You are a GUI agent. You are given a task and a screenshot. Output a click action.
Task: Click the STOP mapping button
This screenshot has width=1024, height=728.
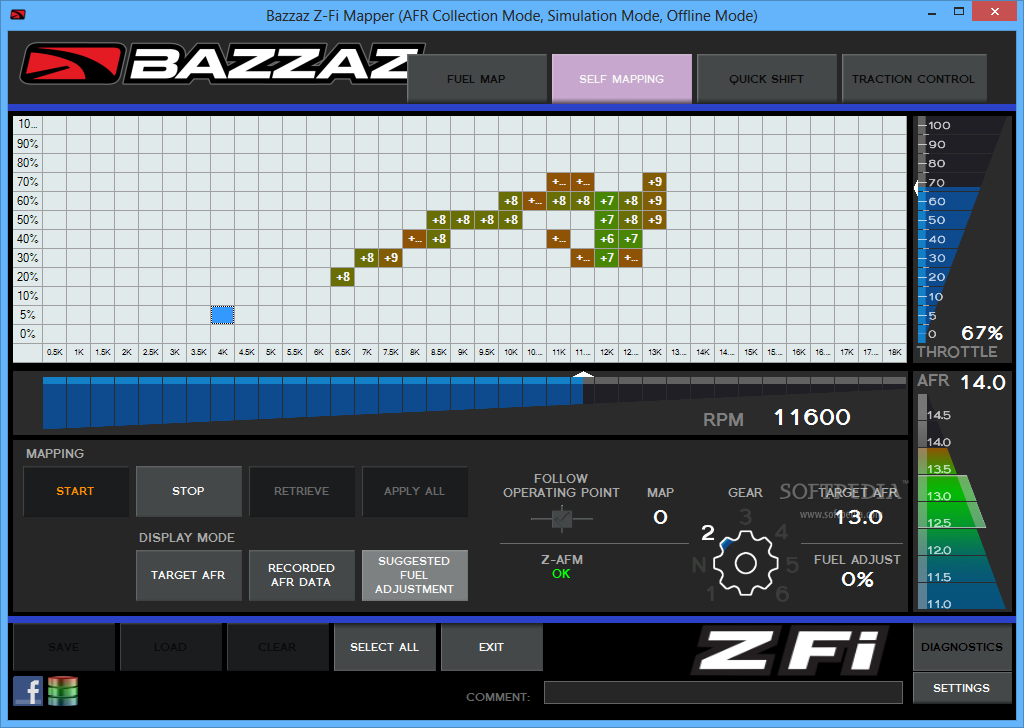[x=188, y=491]
